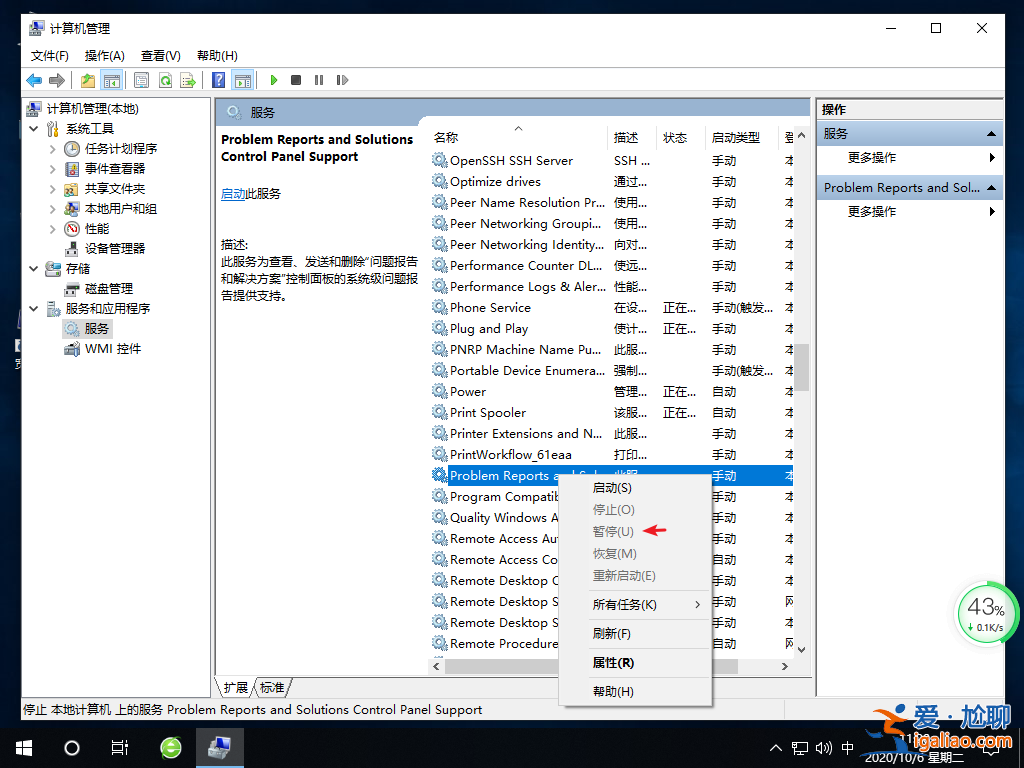Screen dimensions: 1024x768
Task: Click the 43% progress circle indicator
Action: [986, 612]
